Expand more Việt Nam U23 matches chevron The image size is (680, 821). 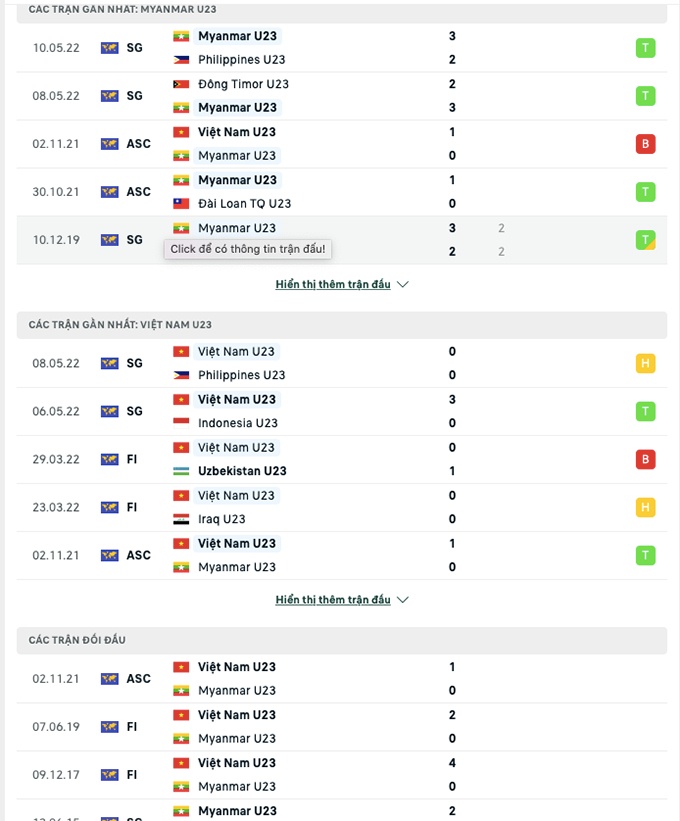click(403, 600)
